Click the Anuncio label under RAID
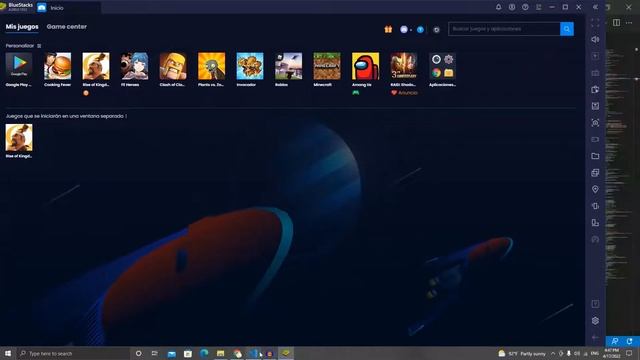Image resolution: width=640 pixels, height=360 pixels. pos(408,93)
